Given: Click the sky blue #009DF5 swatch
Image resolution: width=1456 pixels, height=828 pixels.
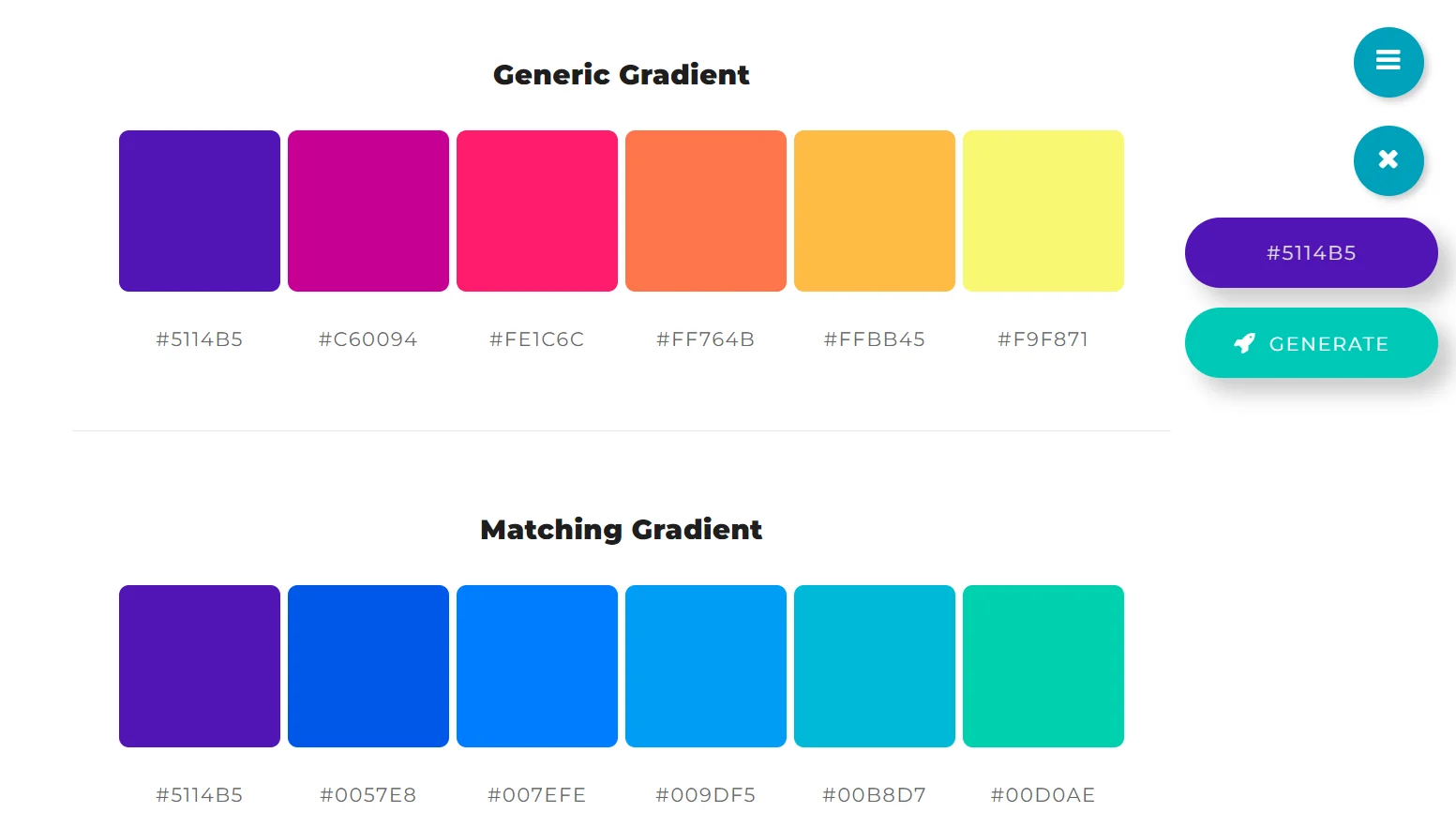Looking at the screenshot, I should pos(706,666).
